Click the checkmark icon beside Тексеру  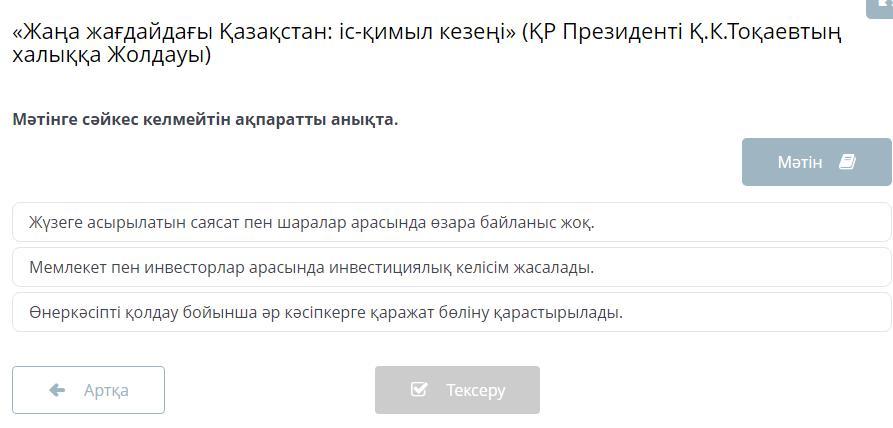point(419,390)
